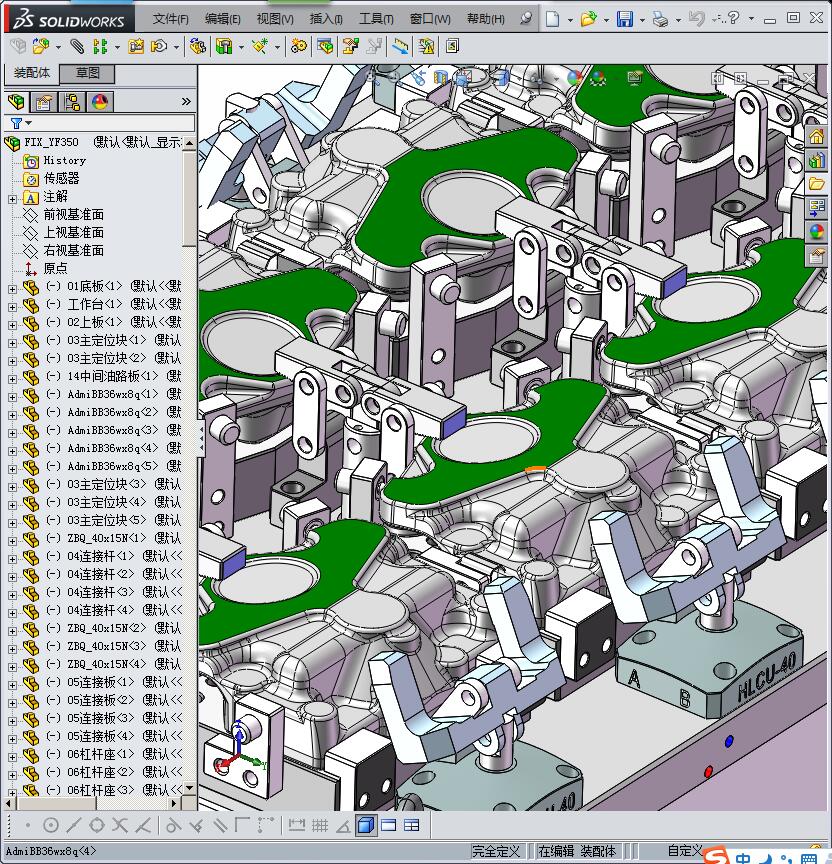Select the Trim Entities tool
Screen dimensions: 832x864
coord(120,825)
